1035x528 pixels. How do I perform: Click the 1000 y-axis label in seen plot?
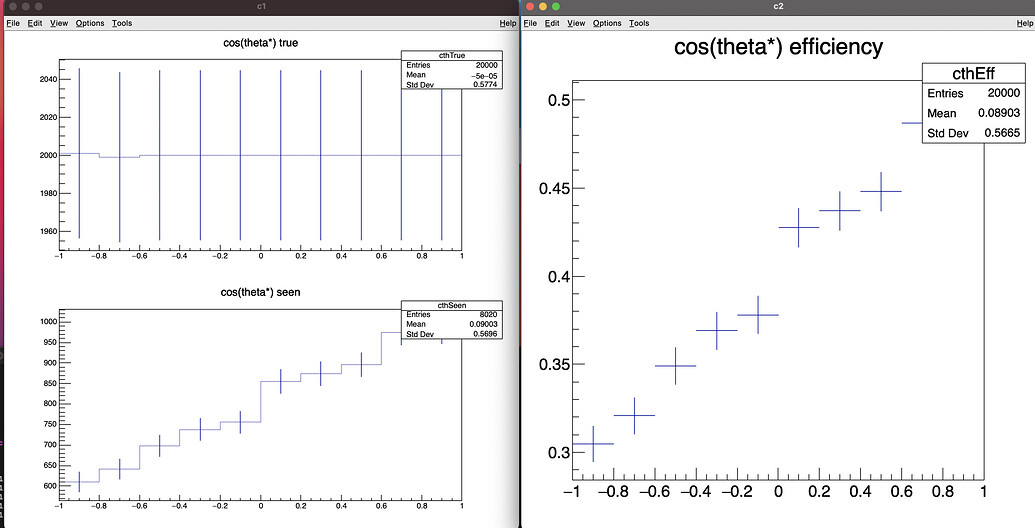point(48,322)
